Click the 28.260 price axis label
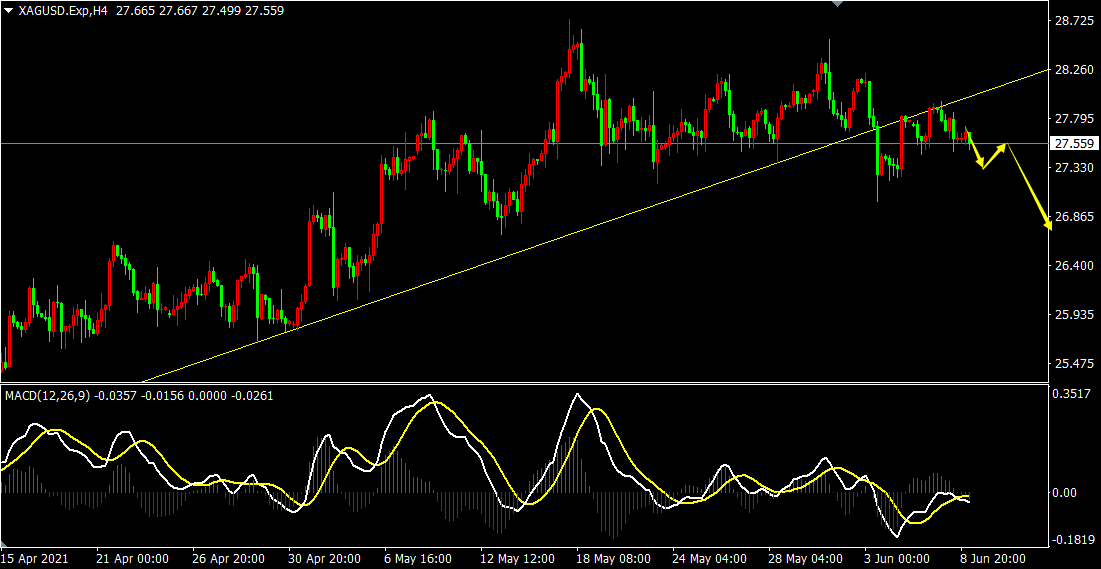The width and height of the screenshot is (1101, 569). [x=1073, y=70]
